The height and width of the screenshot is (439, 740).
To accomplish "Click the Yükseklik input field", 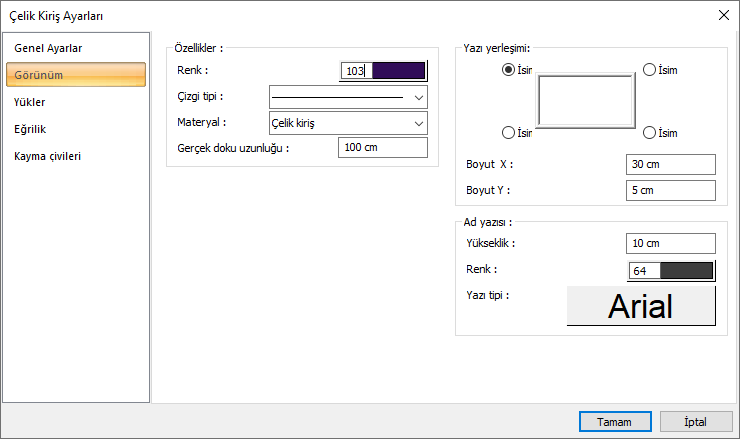I will (x=671, y=243).
